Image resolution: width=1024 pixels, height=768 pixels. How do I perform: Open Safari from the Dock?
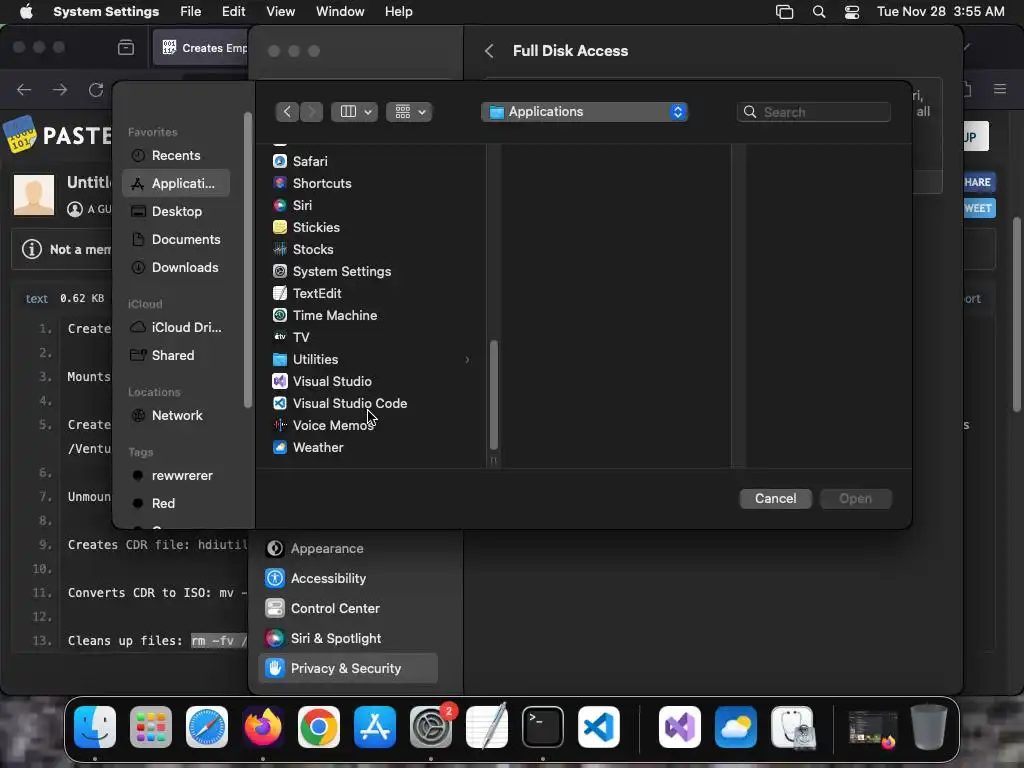tap(207, 727)
